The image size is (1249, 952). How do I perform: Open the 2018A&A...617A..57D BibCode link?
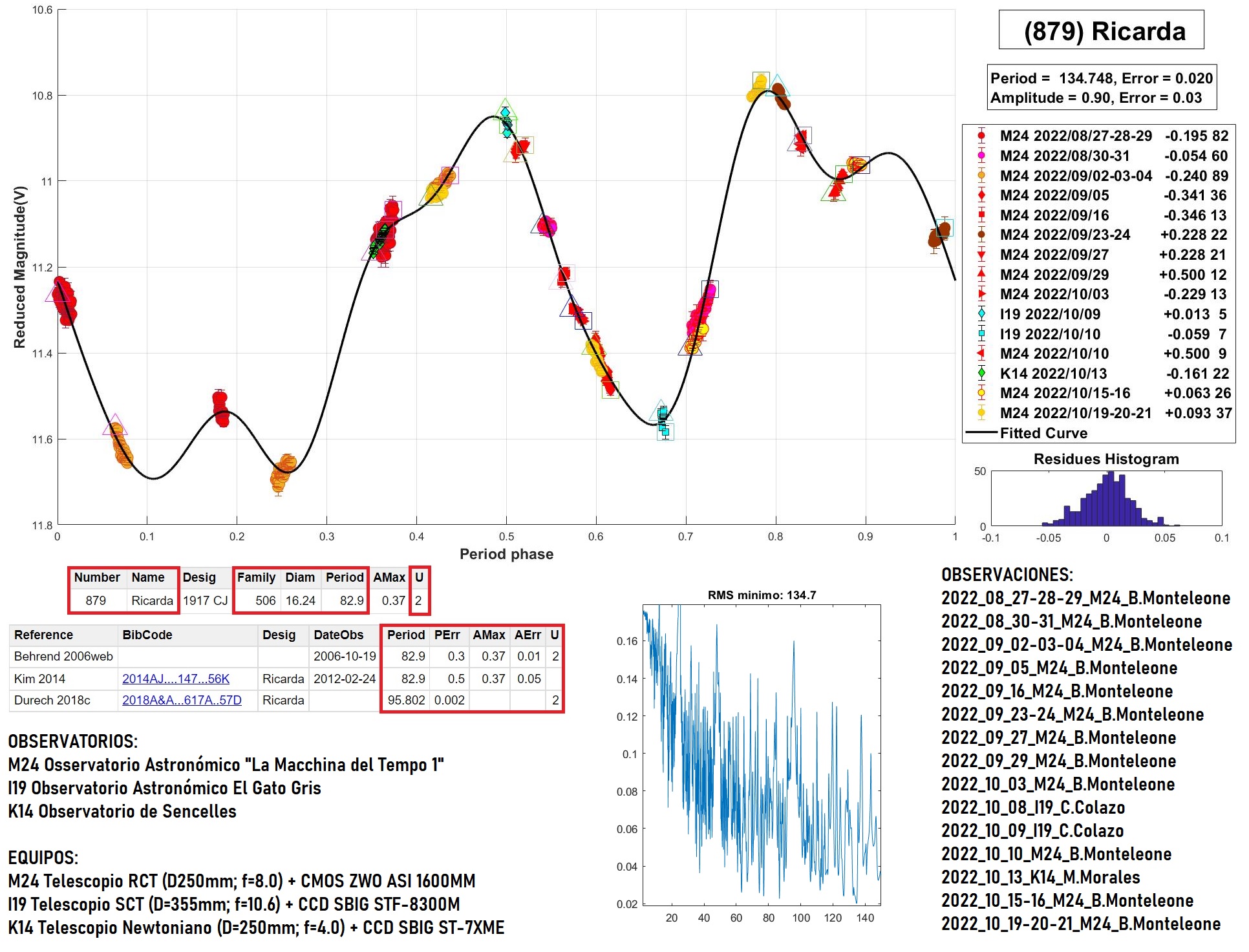coord(182,700)
